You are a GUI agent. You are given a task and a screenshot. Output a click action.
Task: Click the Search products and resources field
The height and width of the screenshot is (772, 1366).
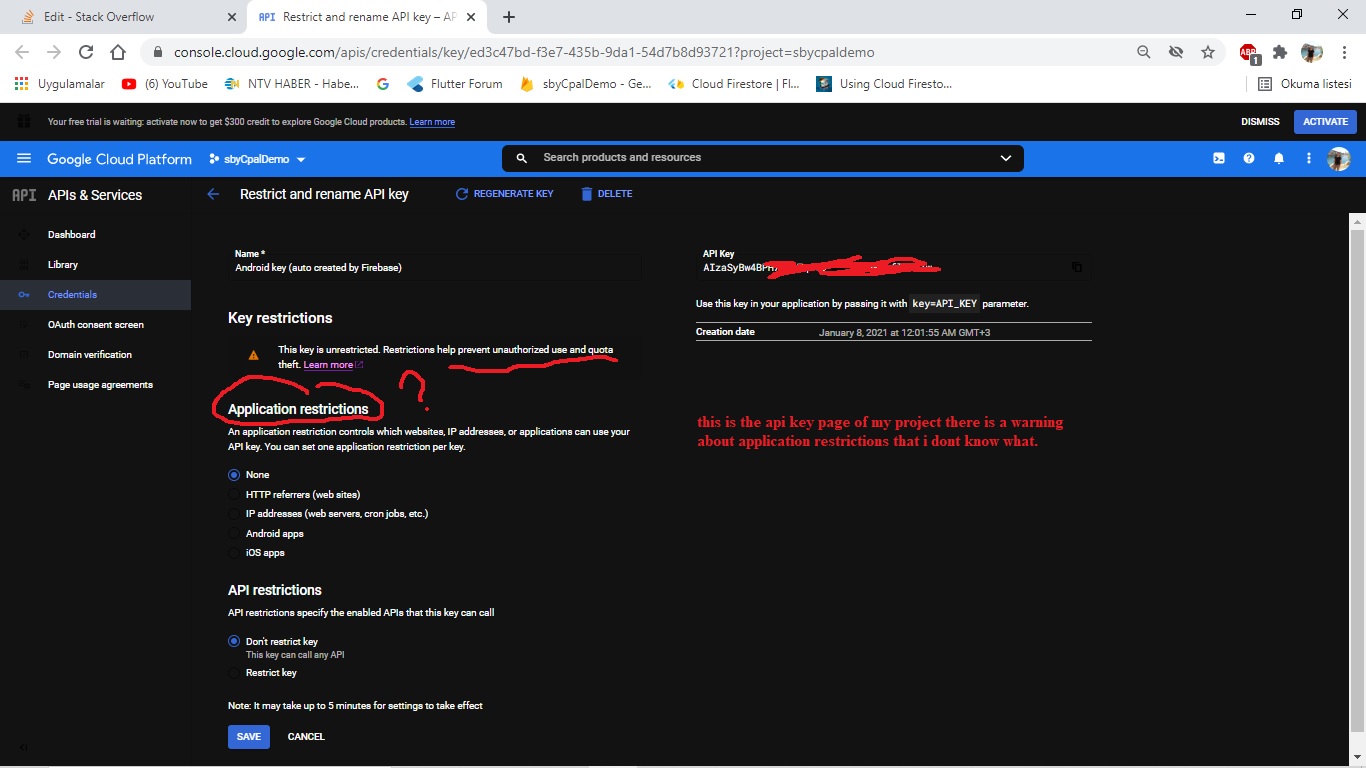(763, 158)
